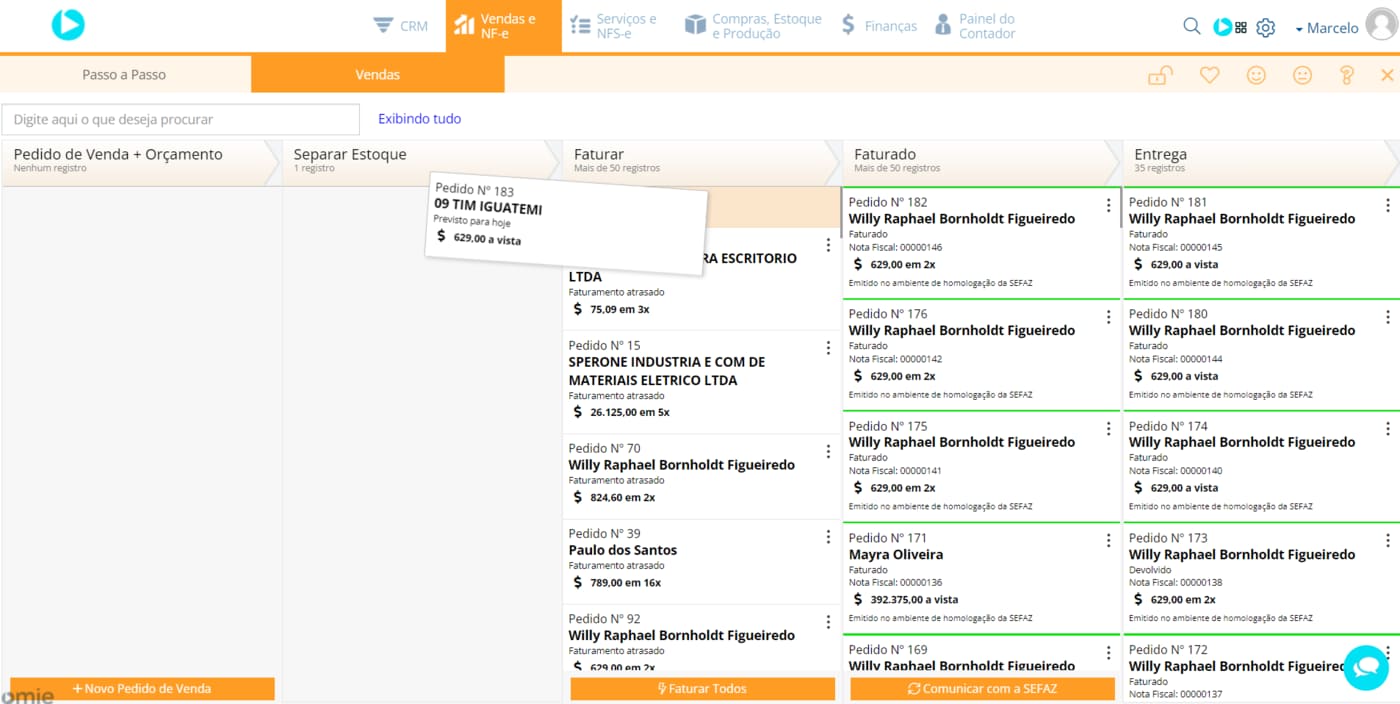Open the Serviços e NFS-e module
The width and height of the screenshot is (1400, 704).
point(612,26)
